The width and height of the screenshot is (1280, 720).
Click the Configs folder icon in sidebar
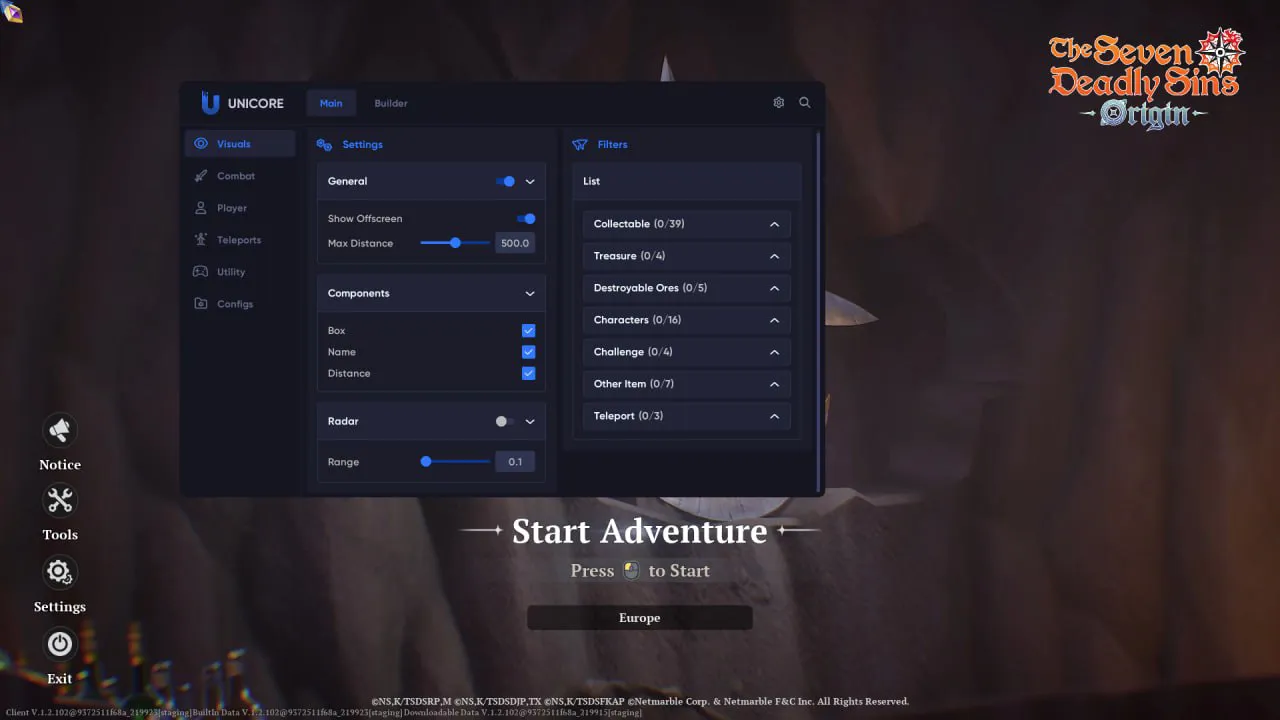click(201, 304)
